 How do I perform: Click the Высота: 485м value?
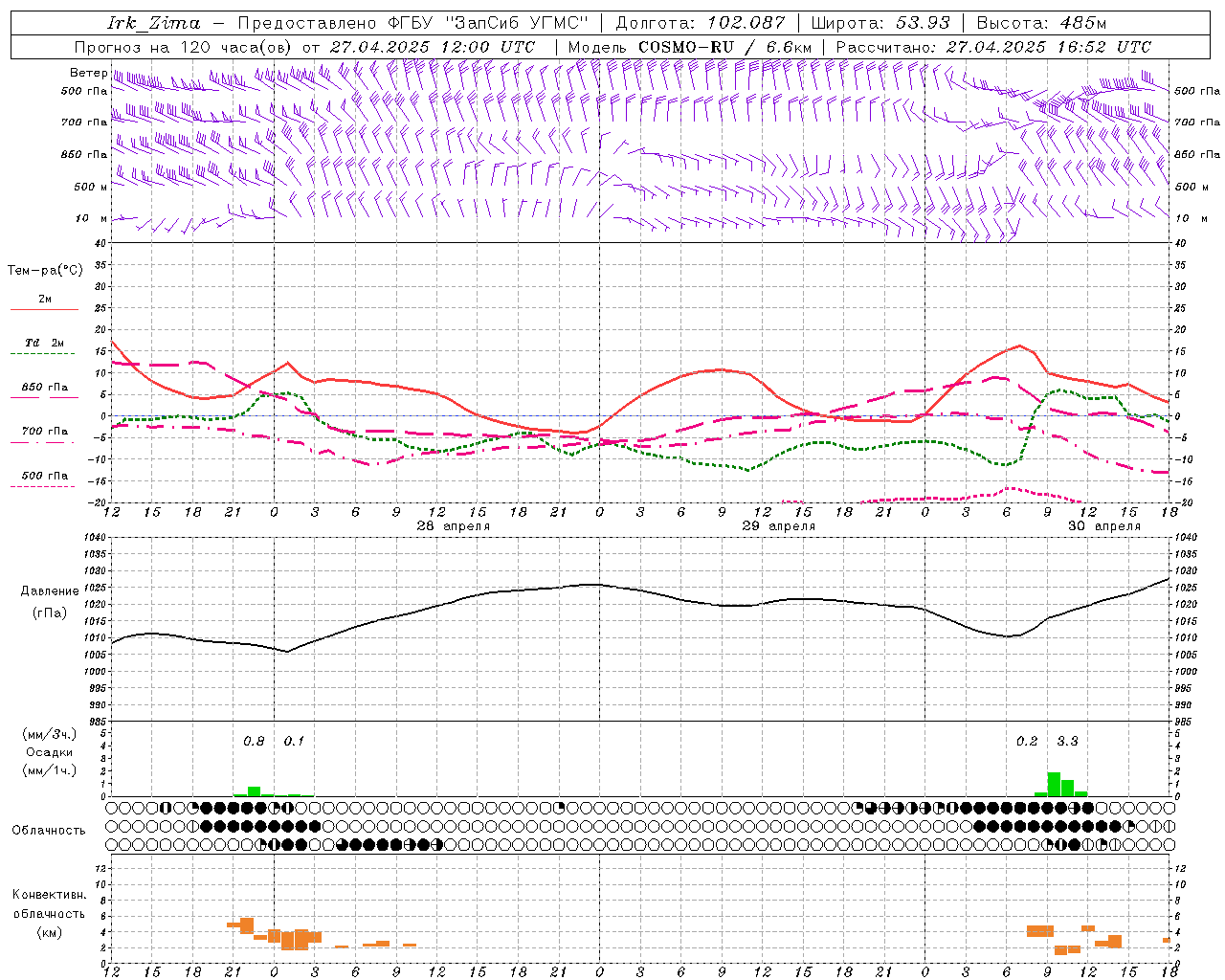tap(1041, 23)
